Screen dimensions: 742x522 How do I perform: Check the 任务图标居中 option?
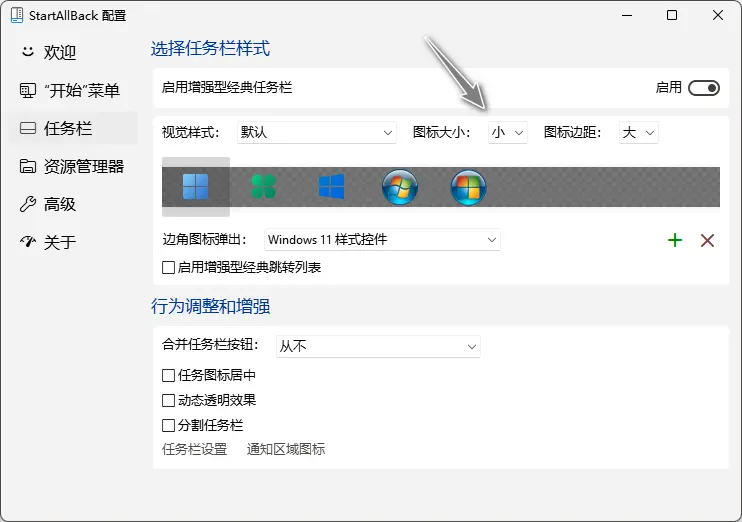(168, 375)
